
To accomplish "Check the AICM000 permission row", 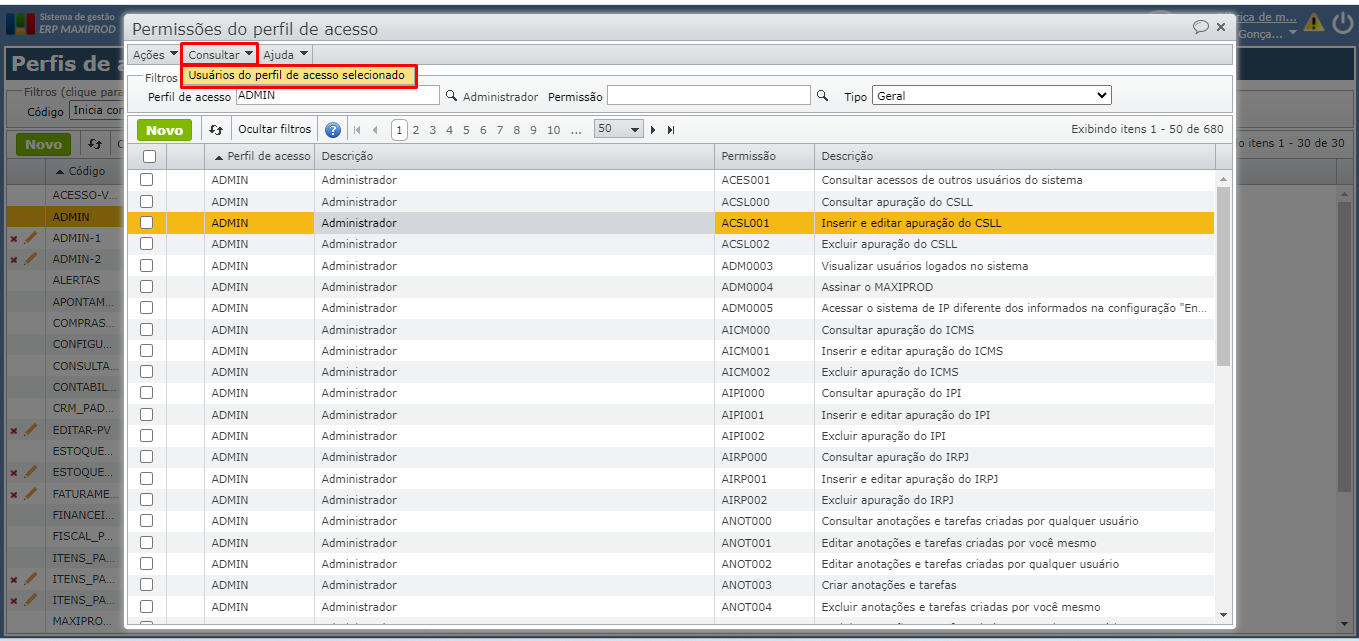I will [x=147, y=329].
